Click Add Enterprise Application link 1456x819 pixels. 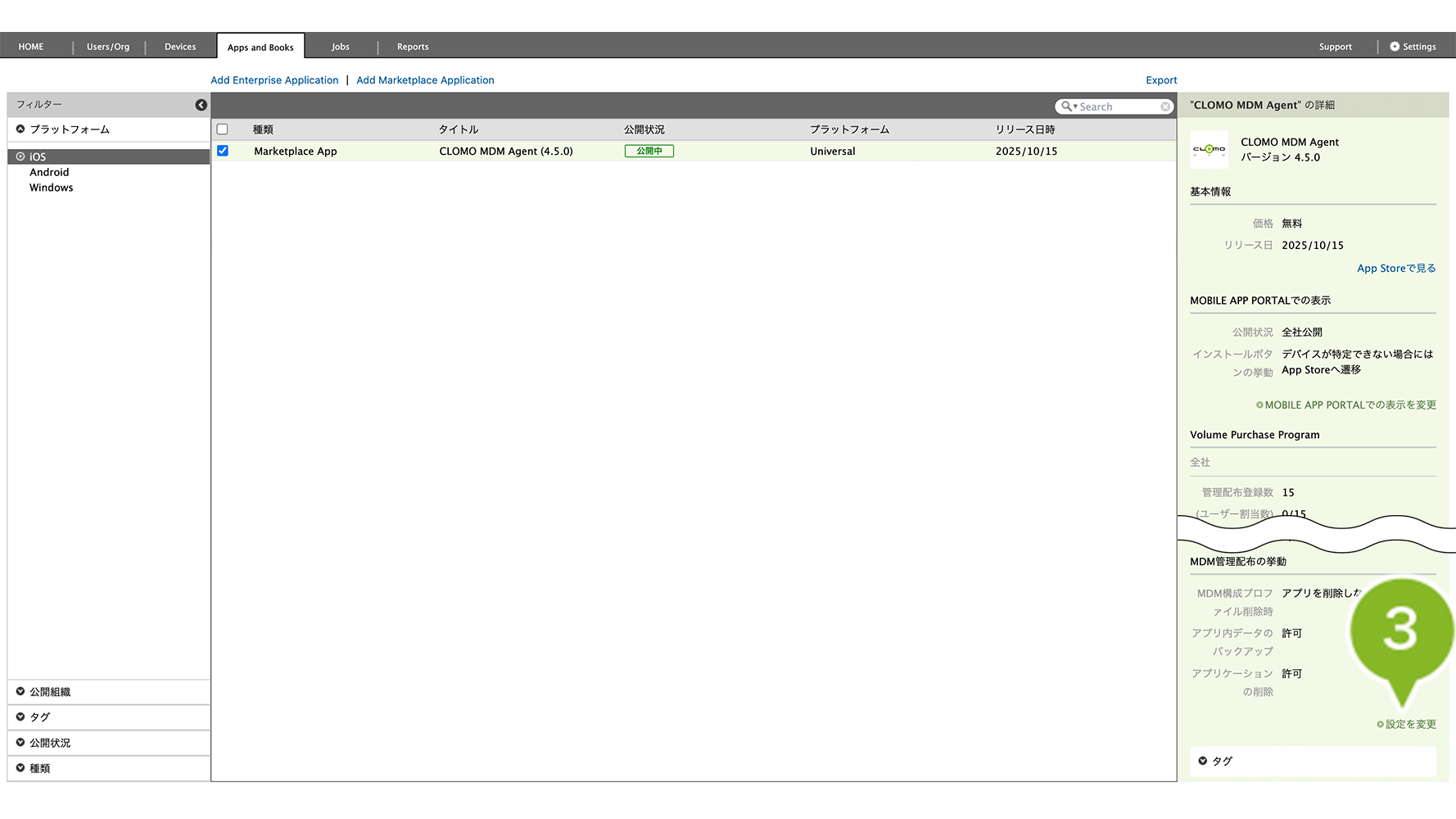(x=274, y=80)
